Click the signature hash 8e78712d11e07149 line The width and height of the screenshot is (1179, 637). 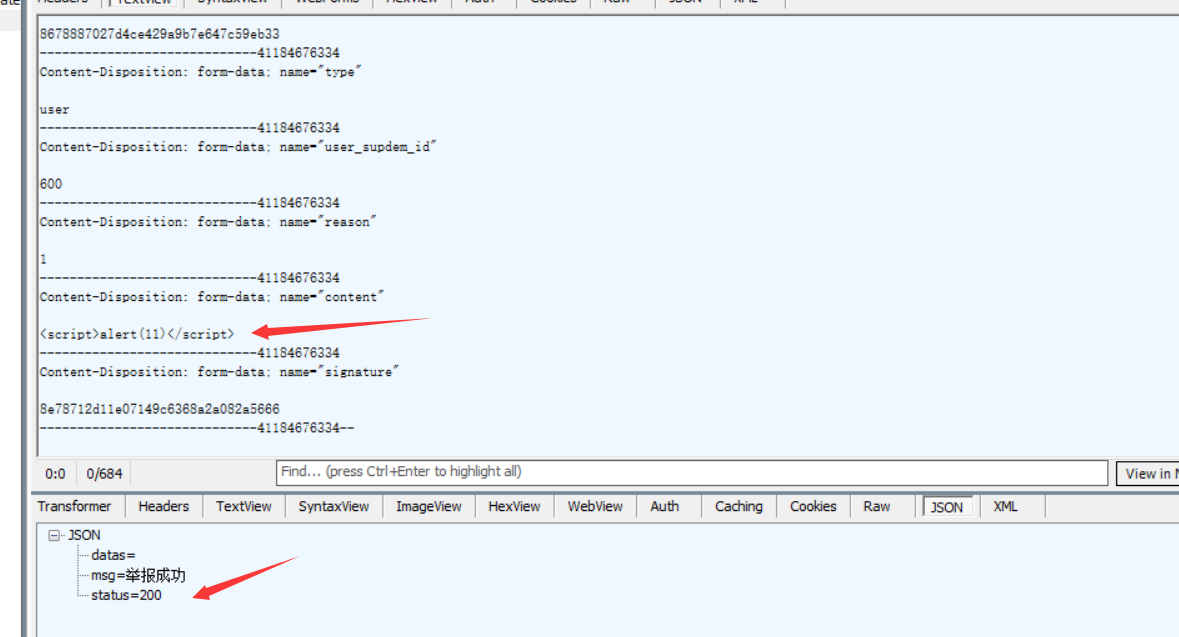[x=159, y=409]
